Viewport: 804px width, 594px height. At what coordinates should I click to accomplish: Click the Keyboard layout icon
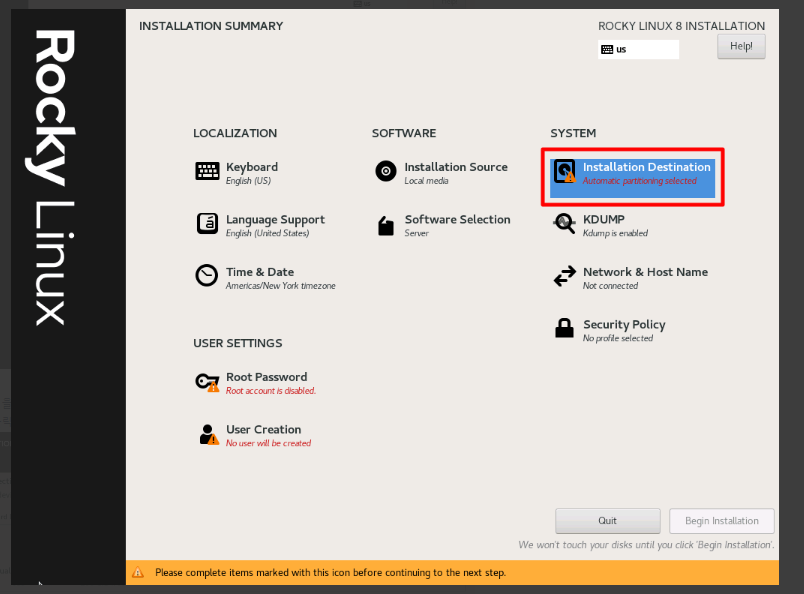[207, 171]
